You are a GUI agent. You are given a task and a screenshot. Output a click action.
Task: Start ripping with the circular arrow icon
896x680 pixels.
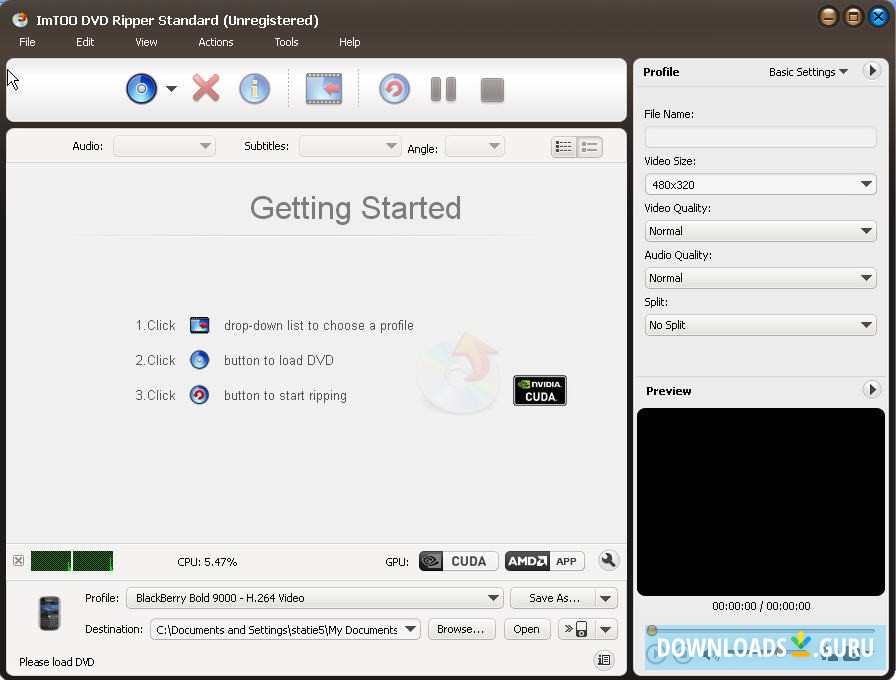[x=393, y=88]
